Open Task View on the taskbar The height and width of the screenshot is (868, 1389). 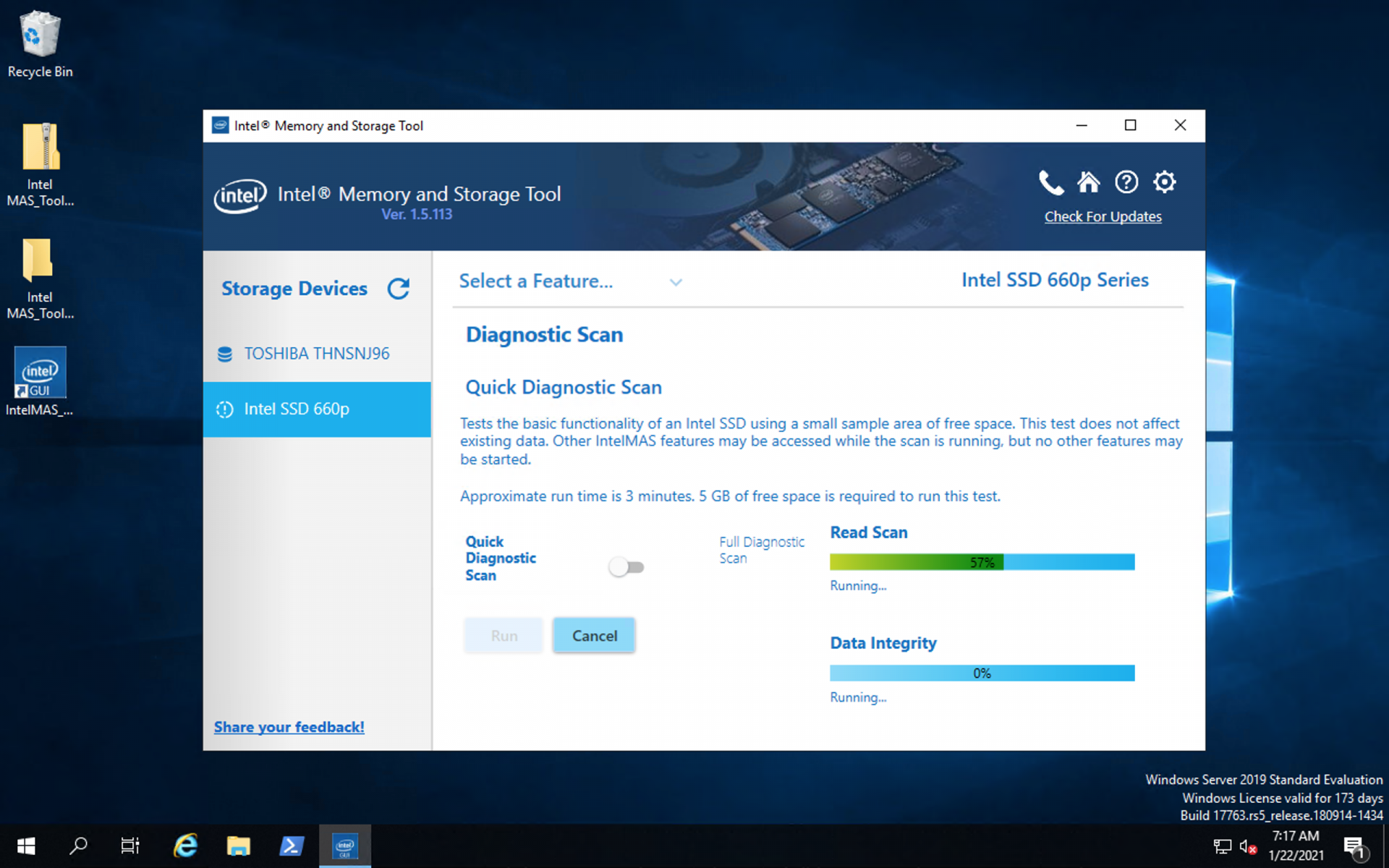tap(130, 846)
